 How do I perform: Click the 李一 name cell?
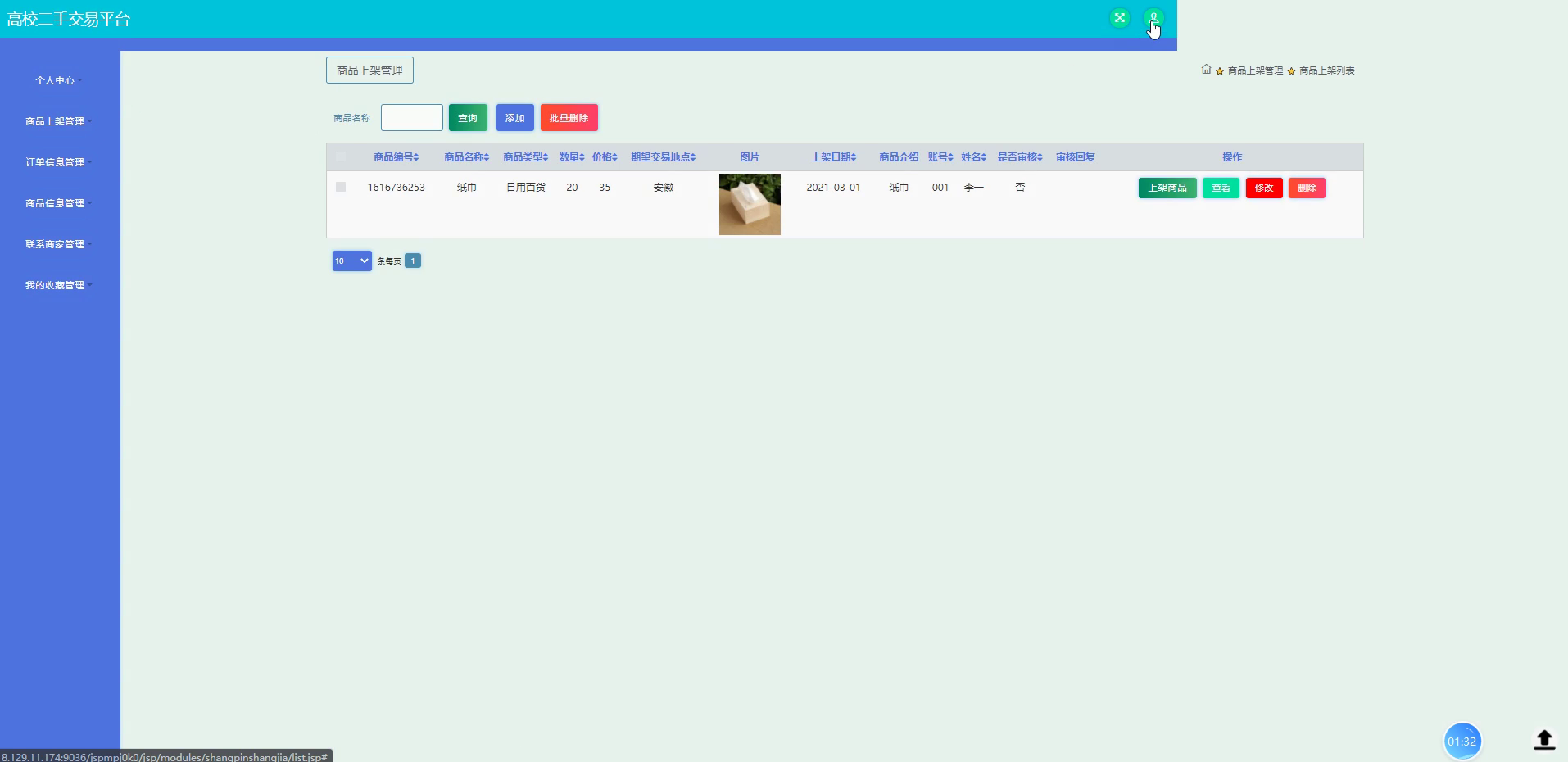click(974, 188)
